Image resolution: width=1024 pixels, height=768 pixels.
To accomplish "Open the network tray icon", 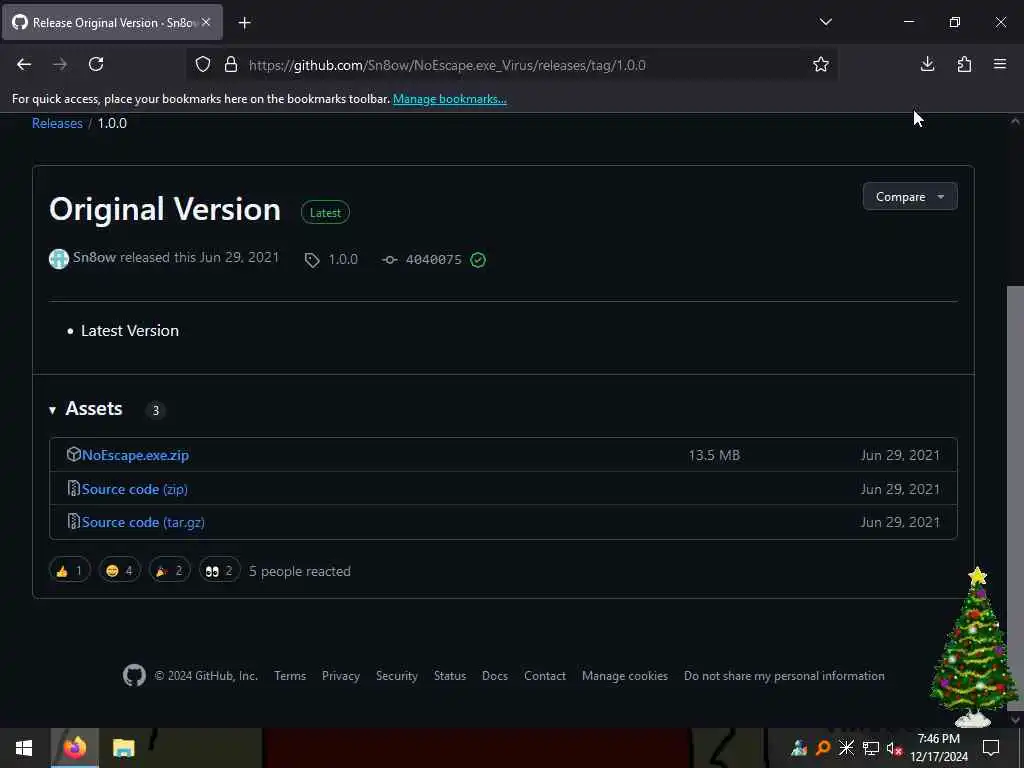I will (x=871, y=748).
